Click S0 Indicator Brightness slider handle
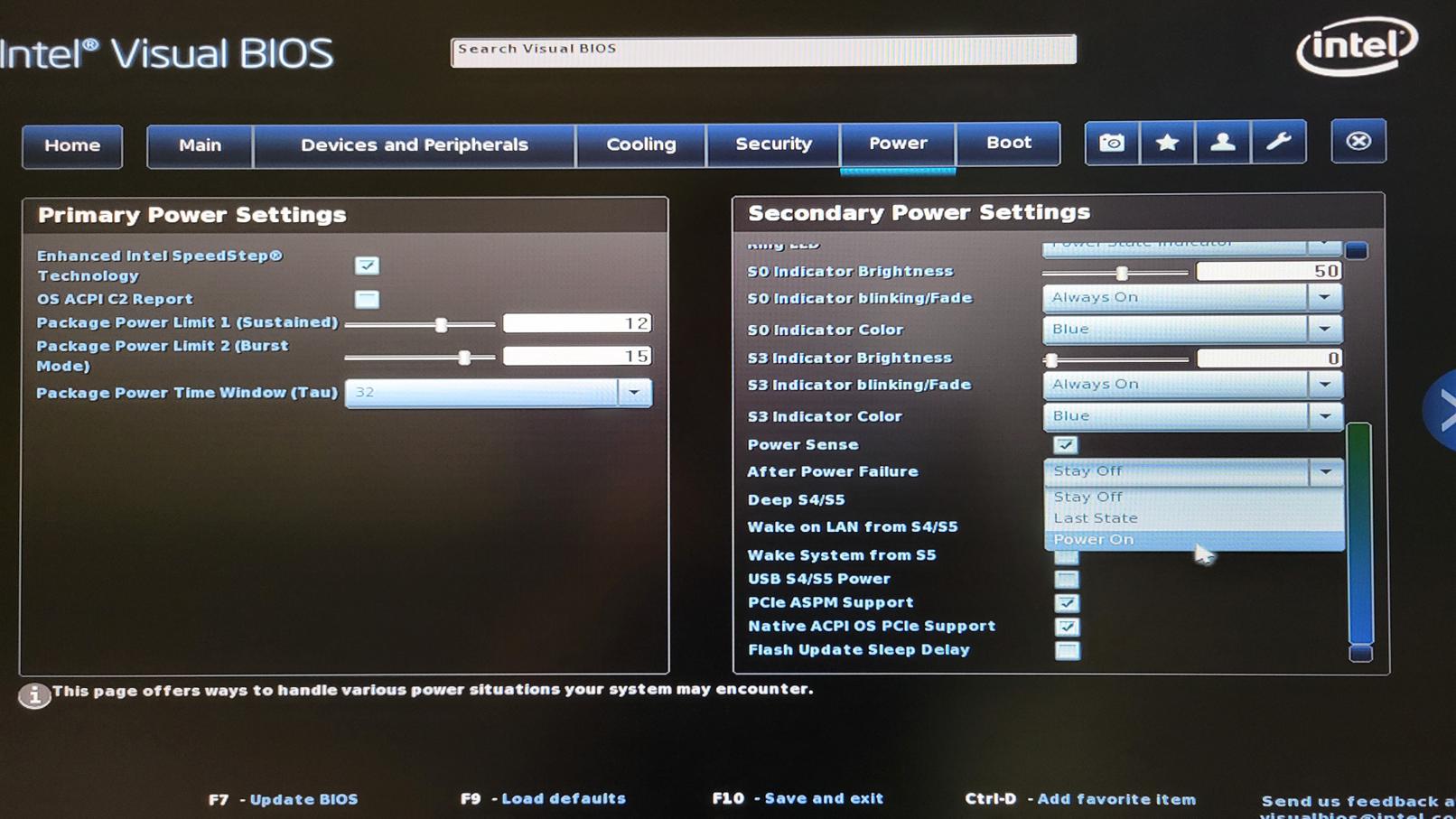 1122,273
